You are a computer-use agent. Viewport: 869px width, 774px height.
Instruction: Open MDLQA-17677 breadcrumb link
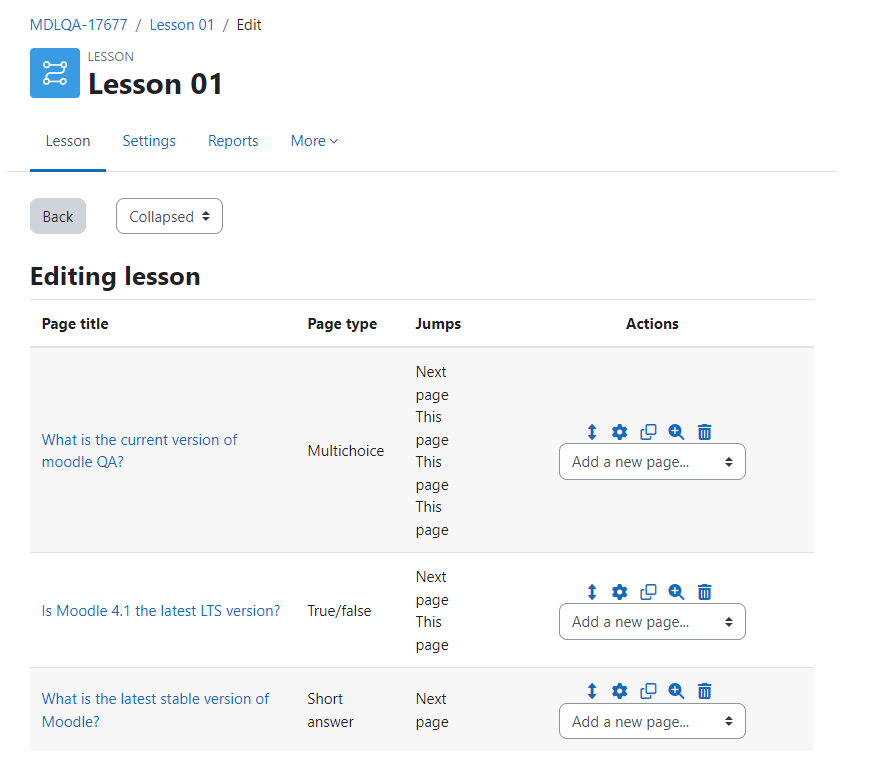tap(78, 25)
